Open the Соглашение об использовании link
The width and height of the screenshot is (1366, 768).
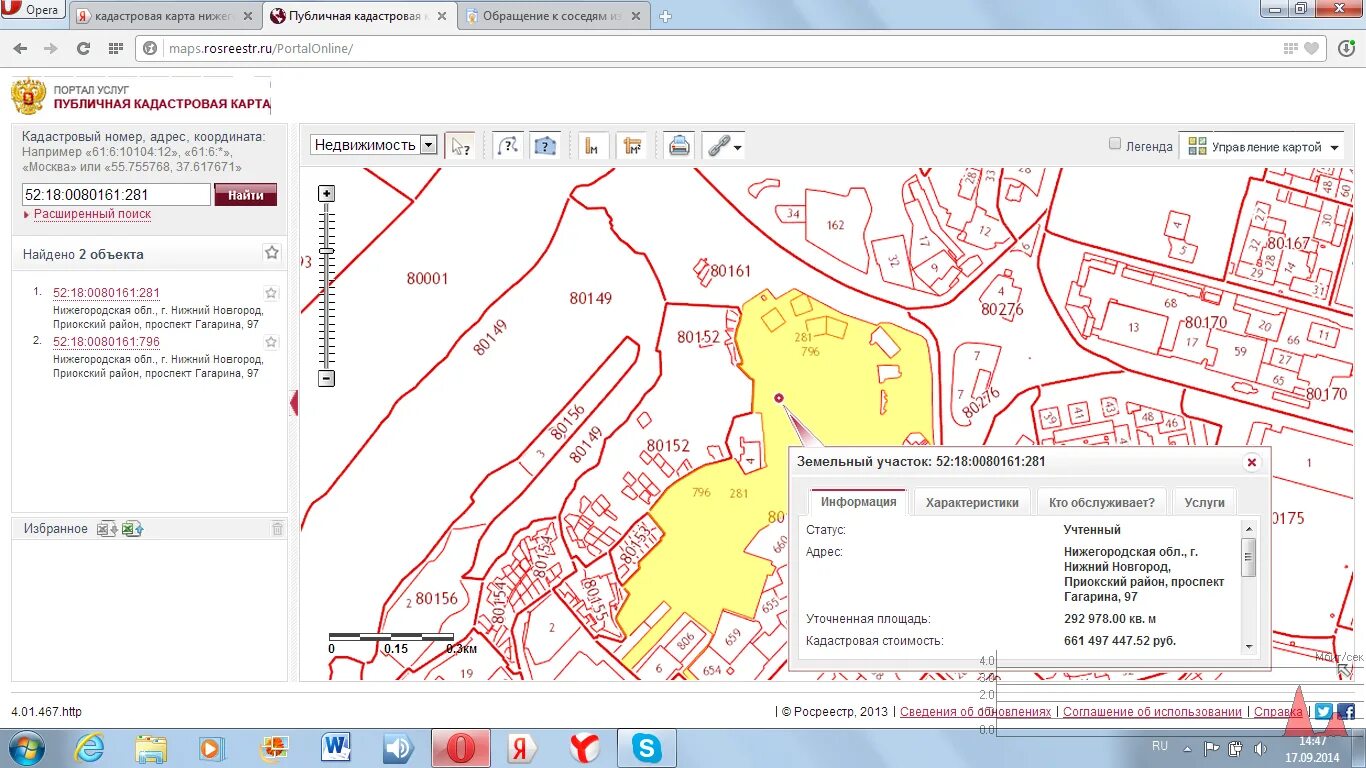click(x=1152, y=712)
